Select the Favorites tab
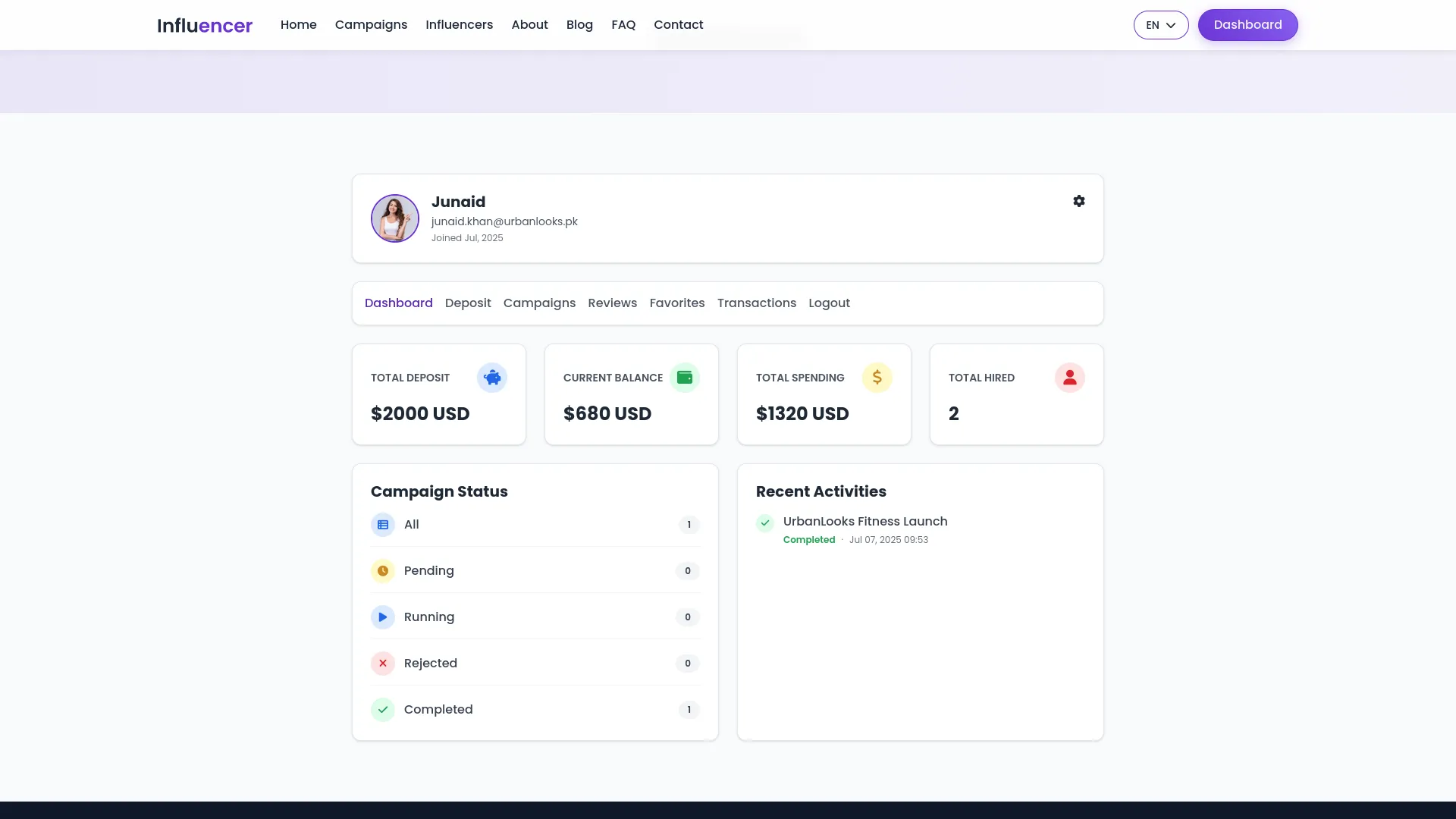This screenshot has width=1456, height=819. click(x=676, y=303)
